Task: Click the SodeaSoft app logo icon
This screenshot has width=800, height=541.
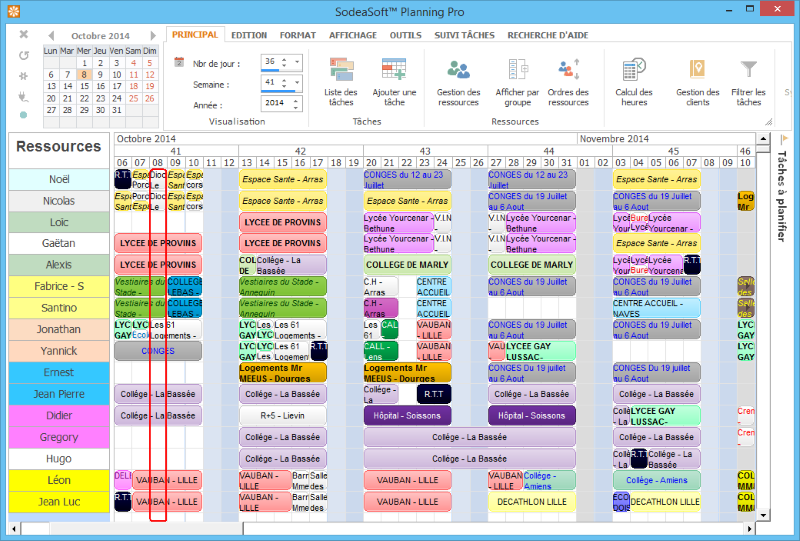Action: click(x=14, y=11)
